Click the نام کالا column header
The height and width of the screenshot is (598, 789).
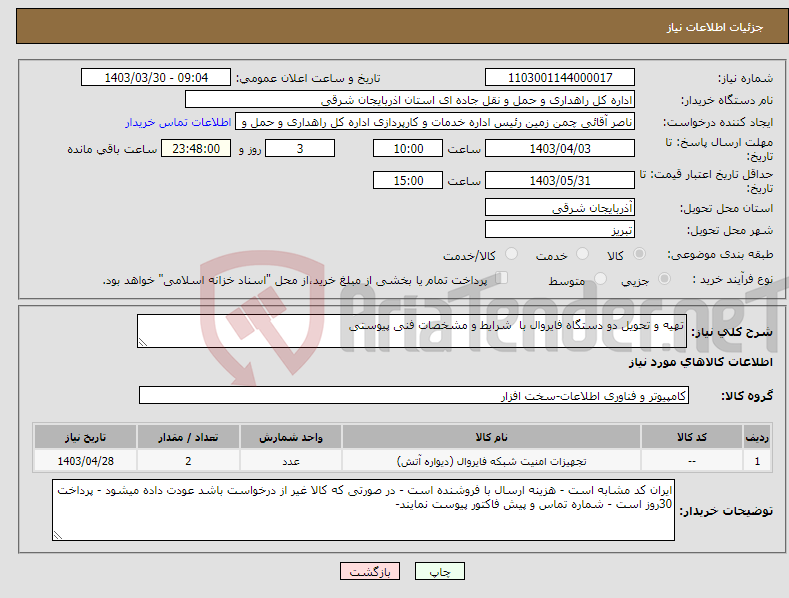[x=491, y=437]
